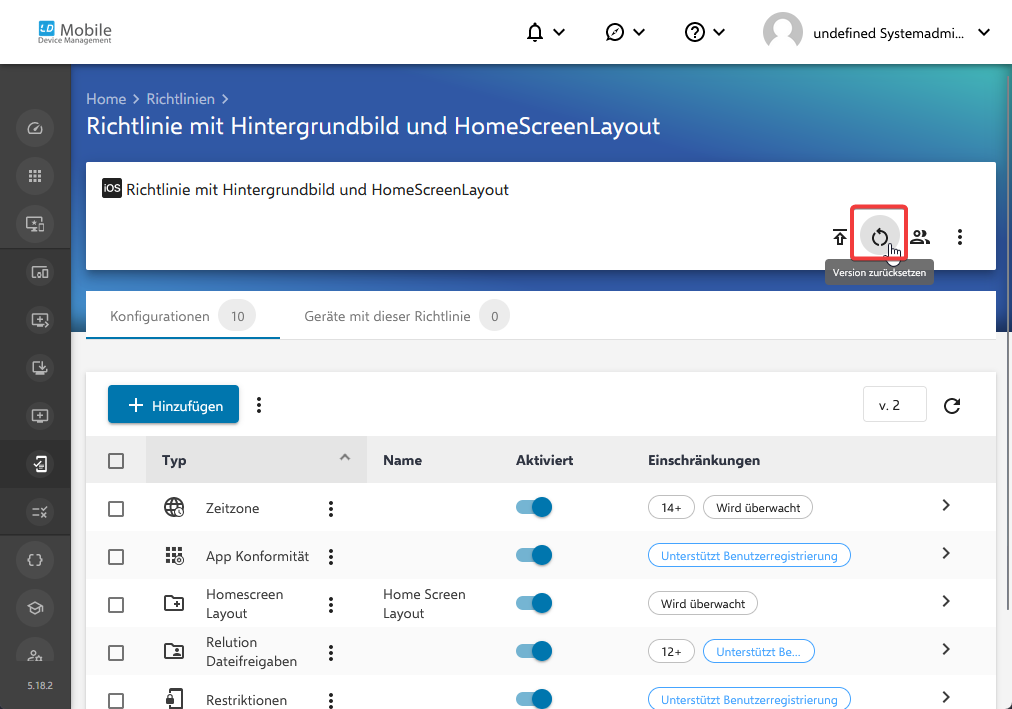Disable the Homescreen Layout activation toggle
Screen dimensions: 1012x709
pos(534,603)
